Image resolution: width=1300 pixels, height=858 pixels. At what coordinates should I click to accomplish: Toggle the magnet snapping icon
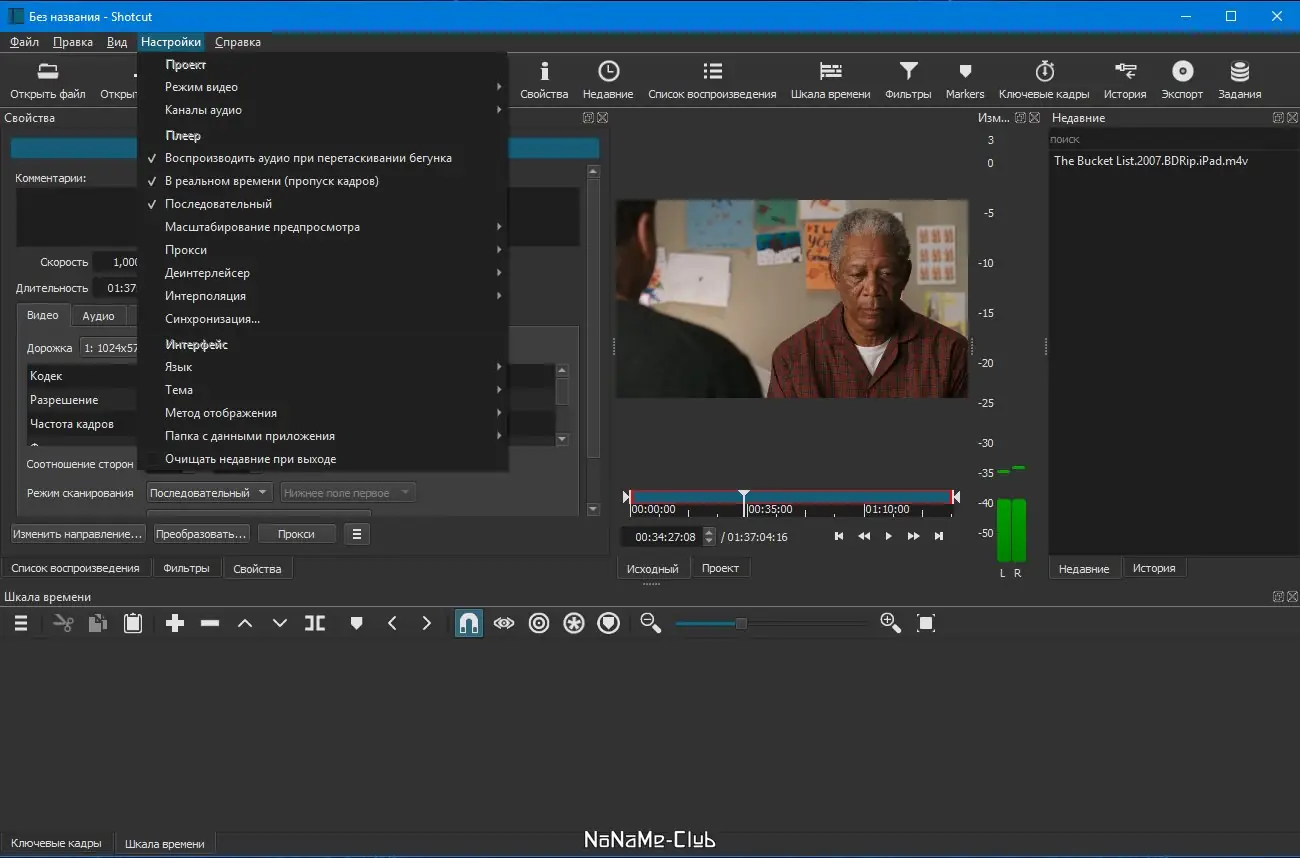(x=468, y=623)
